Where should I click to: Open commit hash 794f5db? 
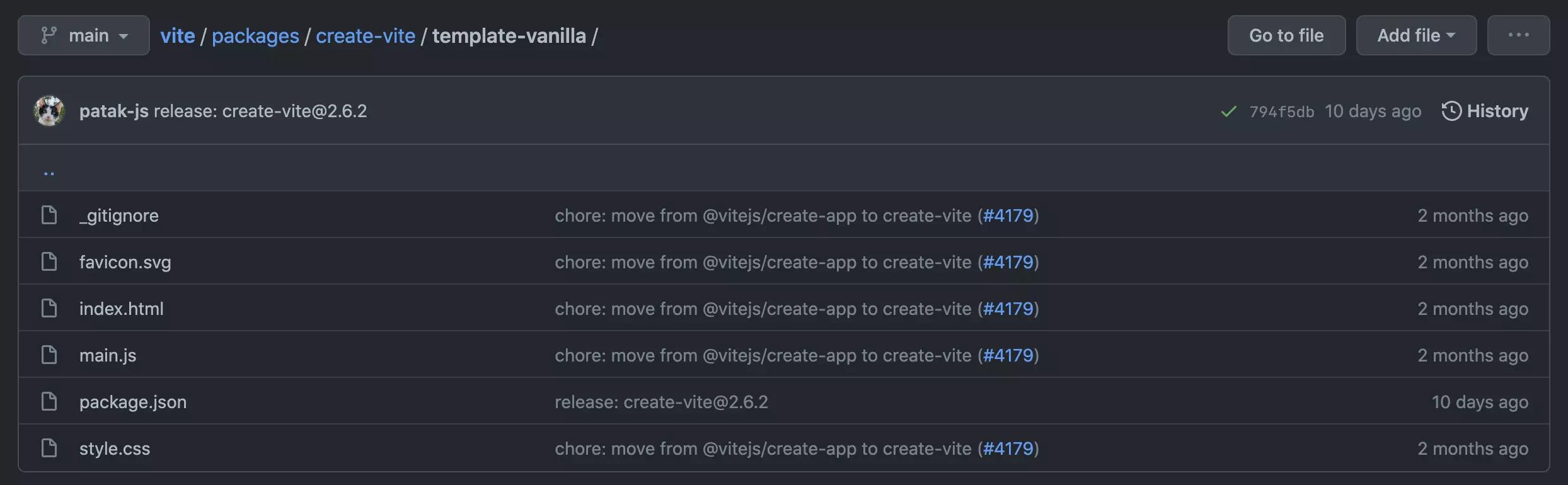click(x=1282, y=111)
